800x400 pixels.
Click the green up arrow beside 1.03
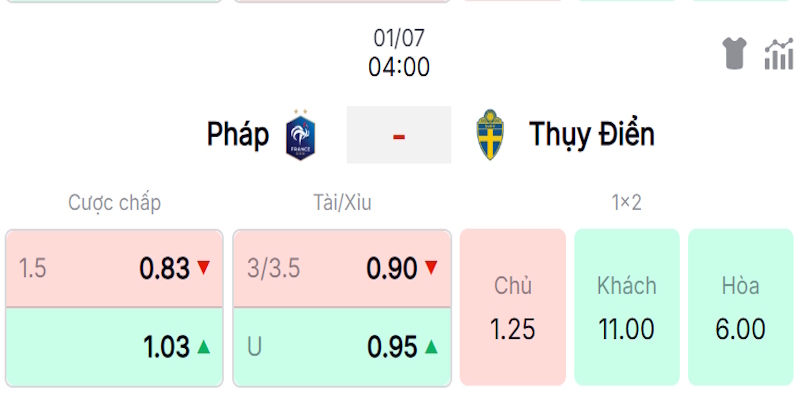tap(204, 347)
